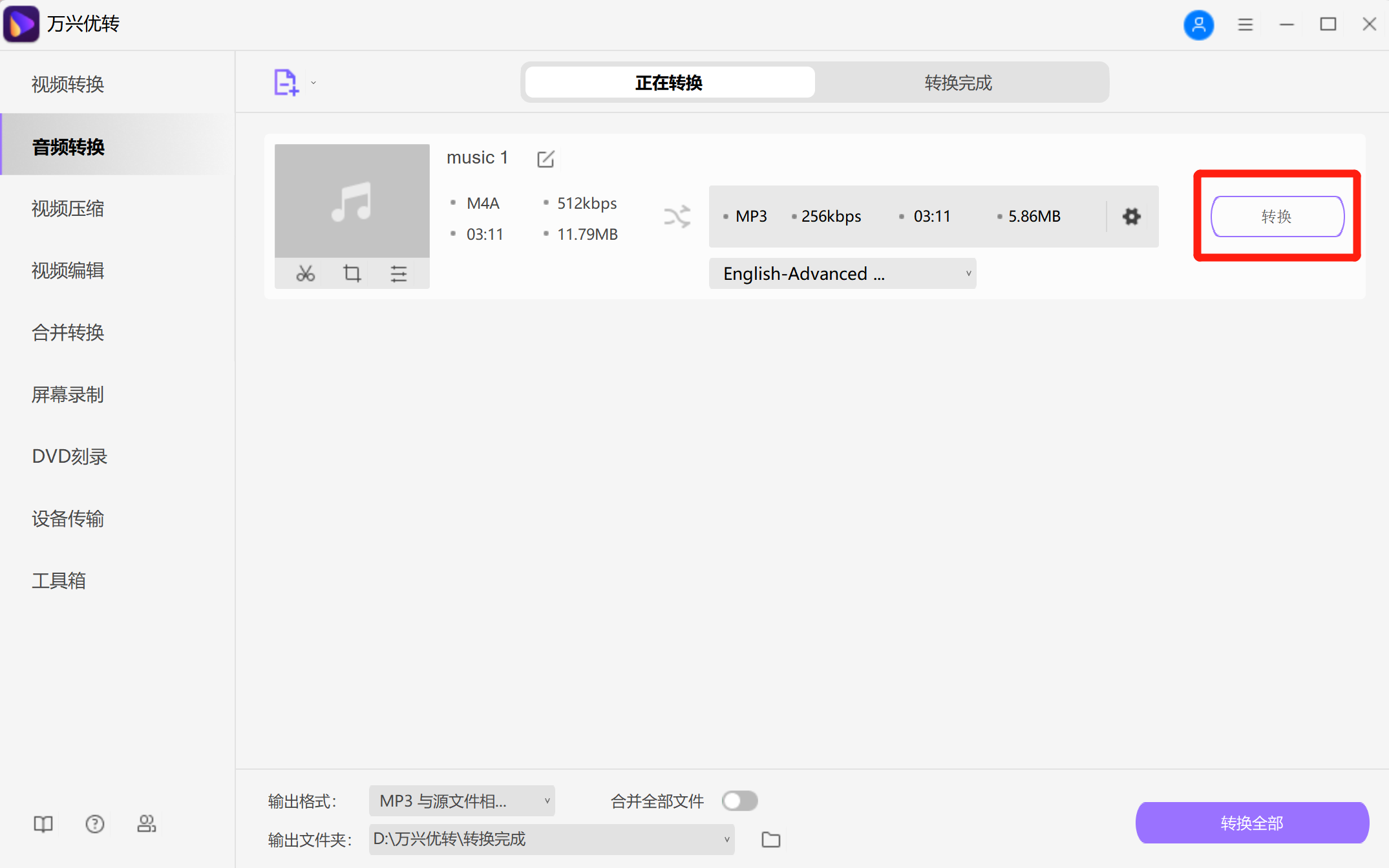Expand the English-Advanced voice dropdown
Image resolution: width=1389 pixels, height=868 pixels.
click(842, 273)
